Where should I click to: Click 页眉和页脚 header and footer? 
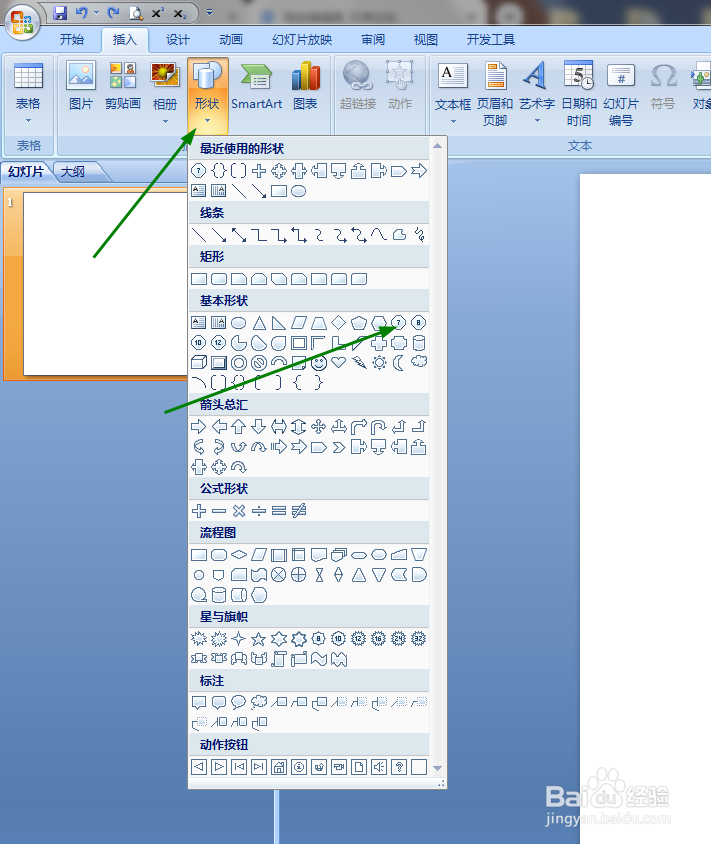[495, 94]
